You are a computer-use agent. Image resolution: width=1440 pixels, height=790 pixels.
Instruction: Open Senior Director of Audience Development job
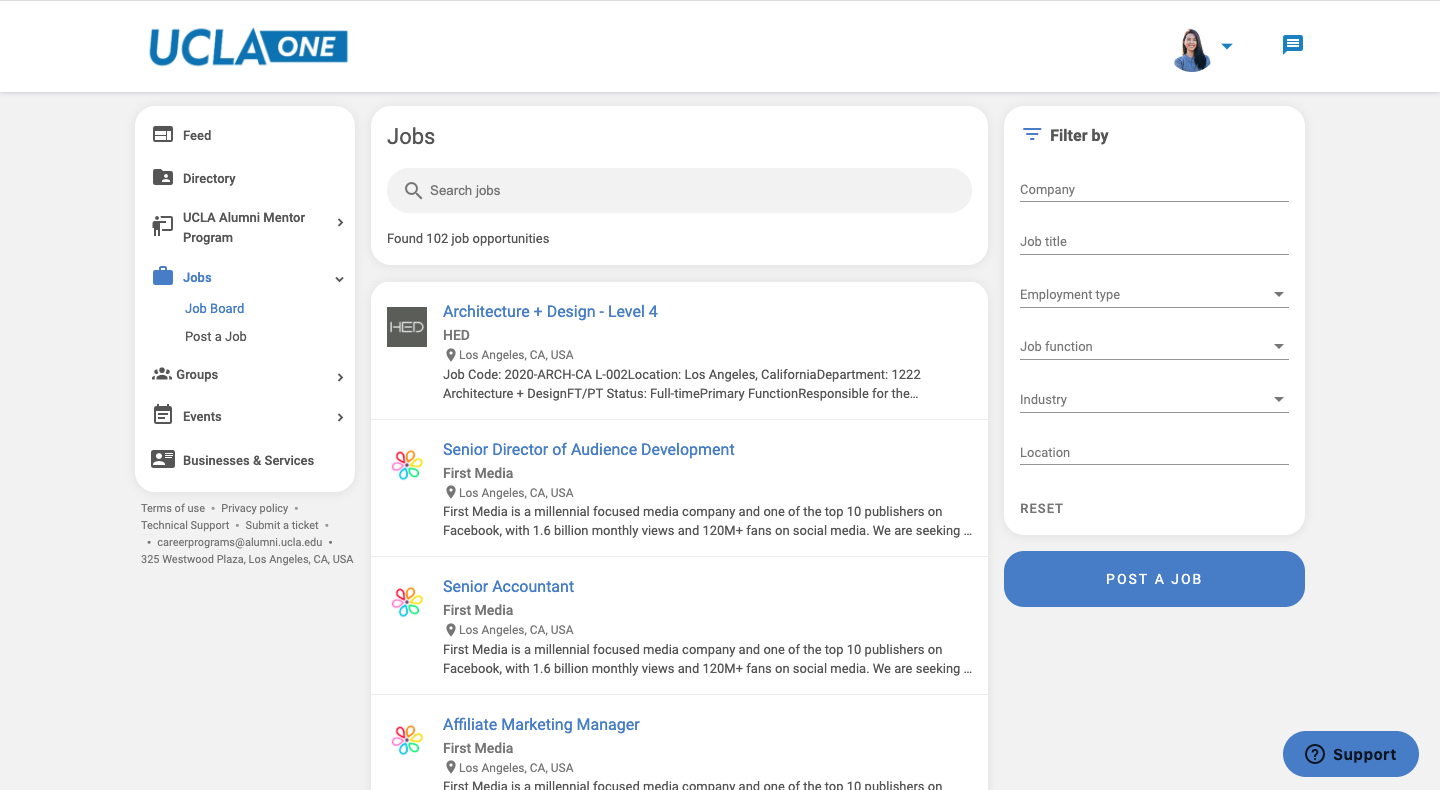tap(588, 449)
